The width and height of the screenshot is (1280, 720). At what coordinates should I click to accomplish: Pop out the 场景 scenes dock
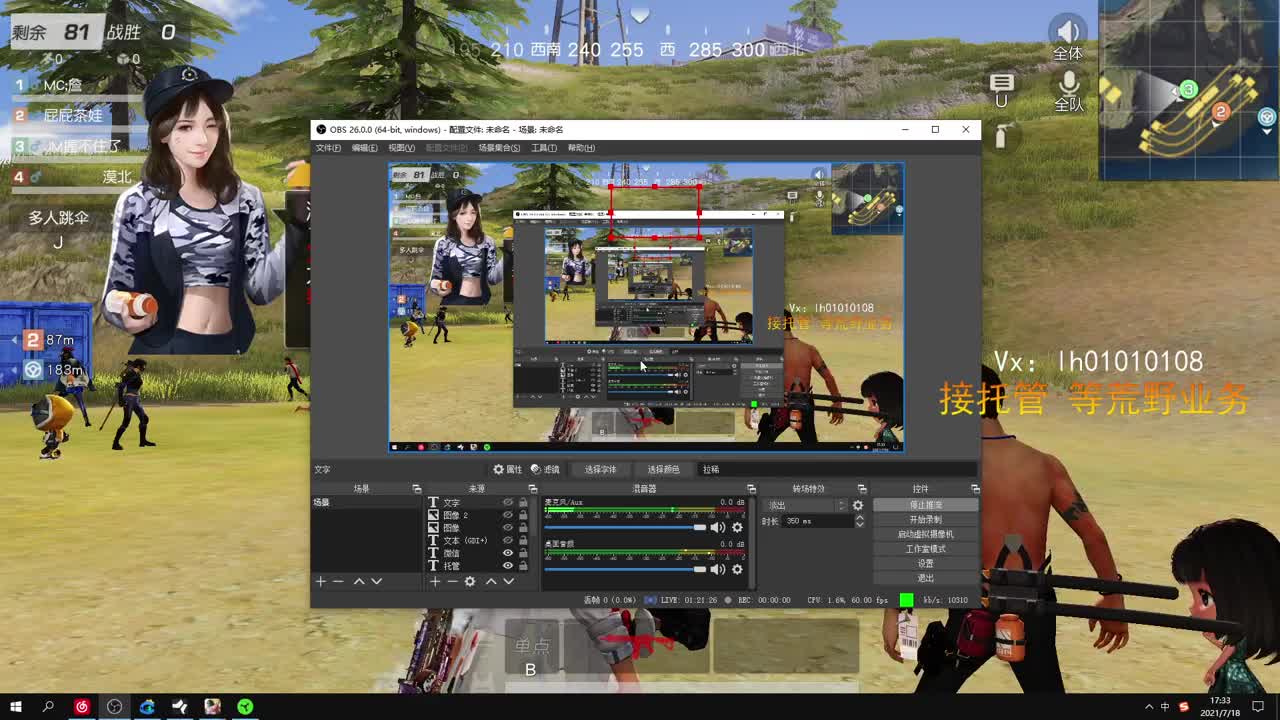[417, 489]
